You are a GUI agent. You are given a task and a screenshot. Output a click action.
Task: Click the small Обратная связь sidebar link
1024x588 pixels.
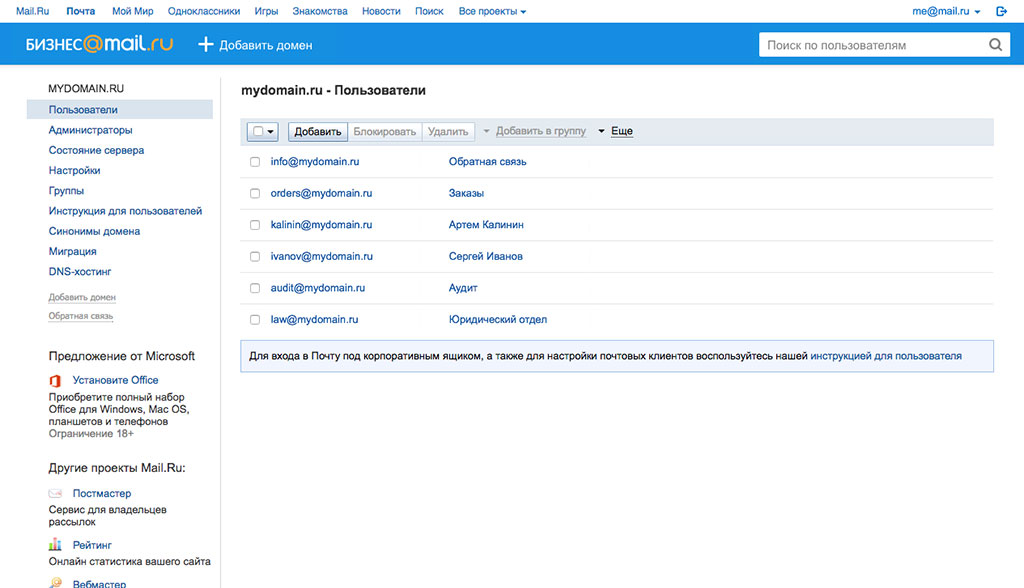click(80, 316)
